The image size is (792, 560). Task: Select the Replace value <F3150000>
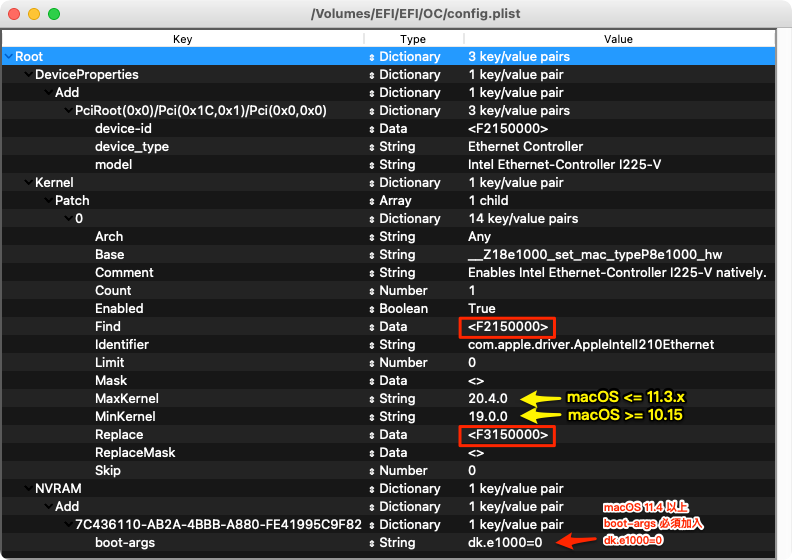pyautogui.click(x=508, y=435)
